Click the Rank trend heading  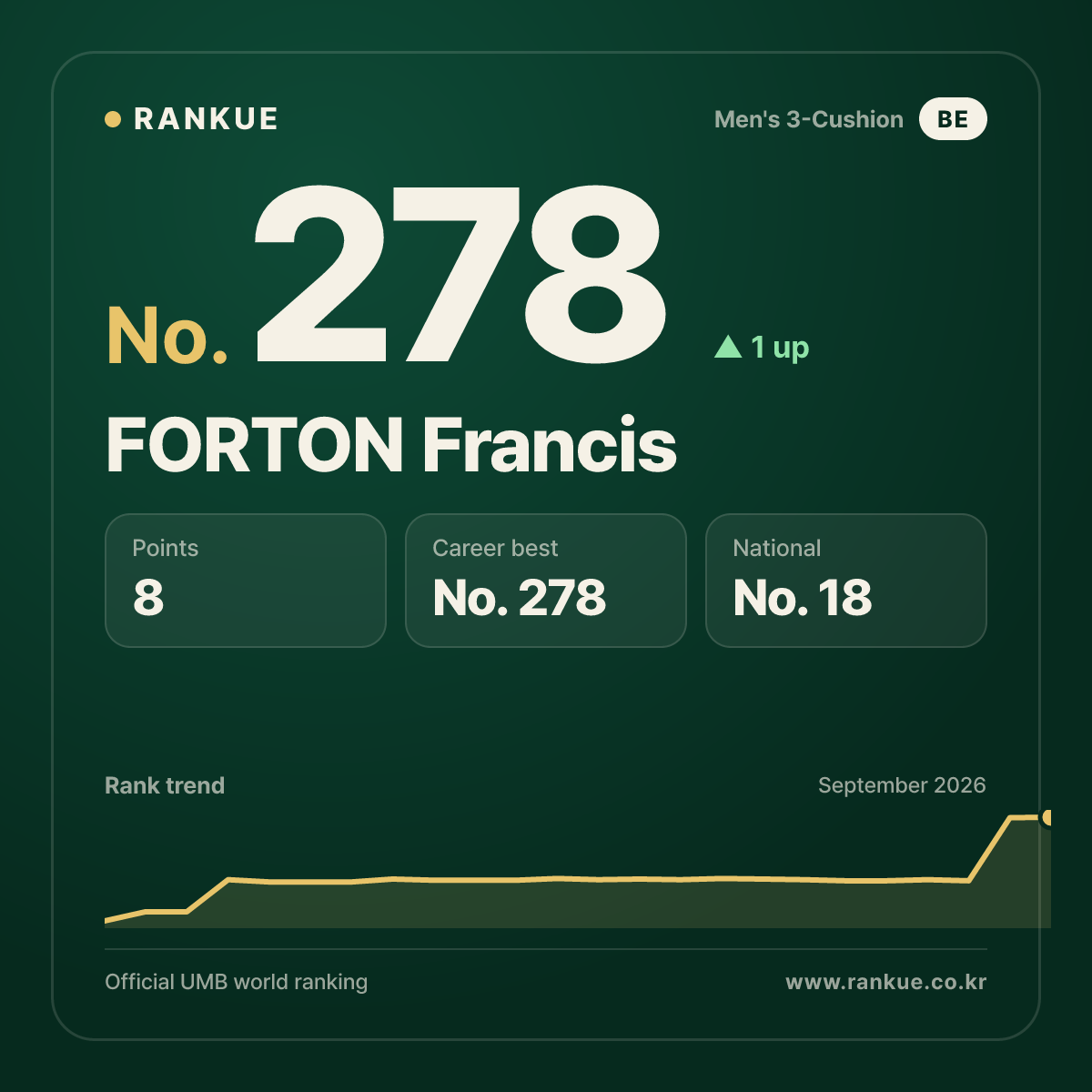pos(165,785)
